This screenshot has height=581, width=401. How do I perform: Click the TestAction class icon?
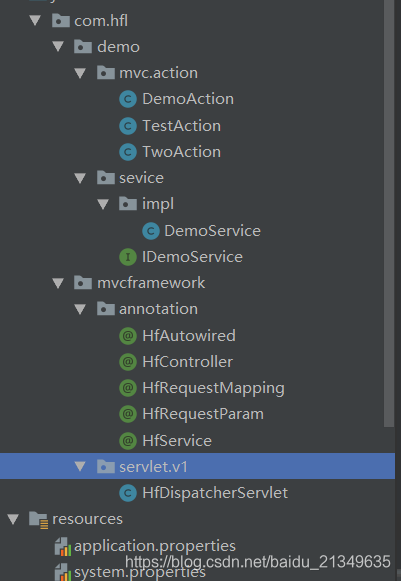point(128,126)
